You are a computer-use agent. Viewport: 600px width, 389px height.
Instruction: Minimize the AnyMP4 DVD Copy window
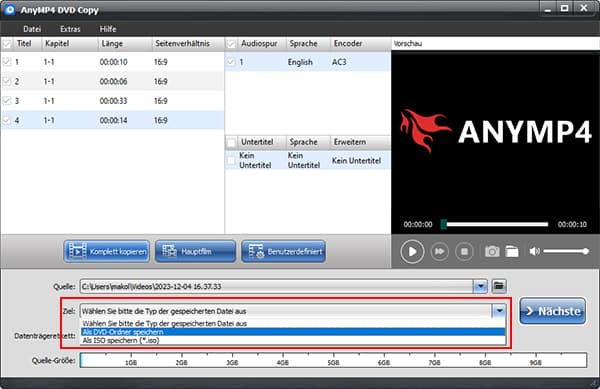(x=548, y=9)
